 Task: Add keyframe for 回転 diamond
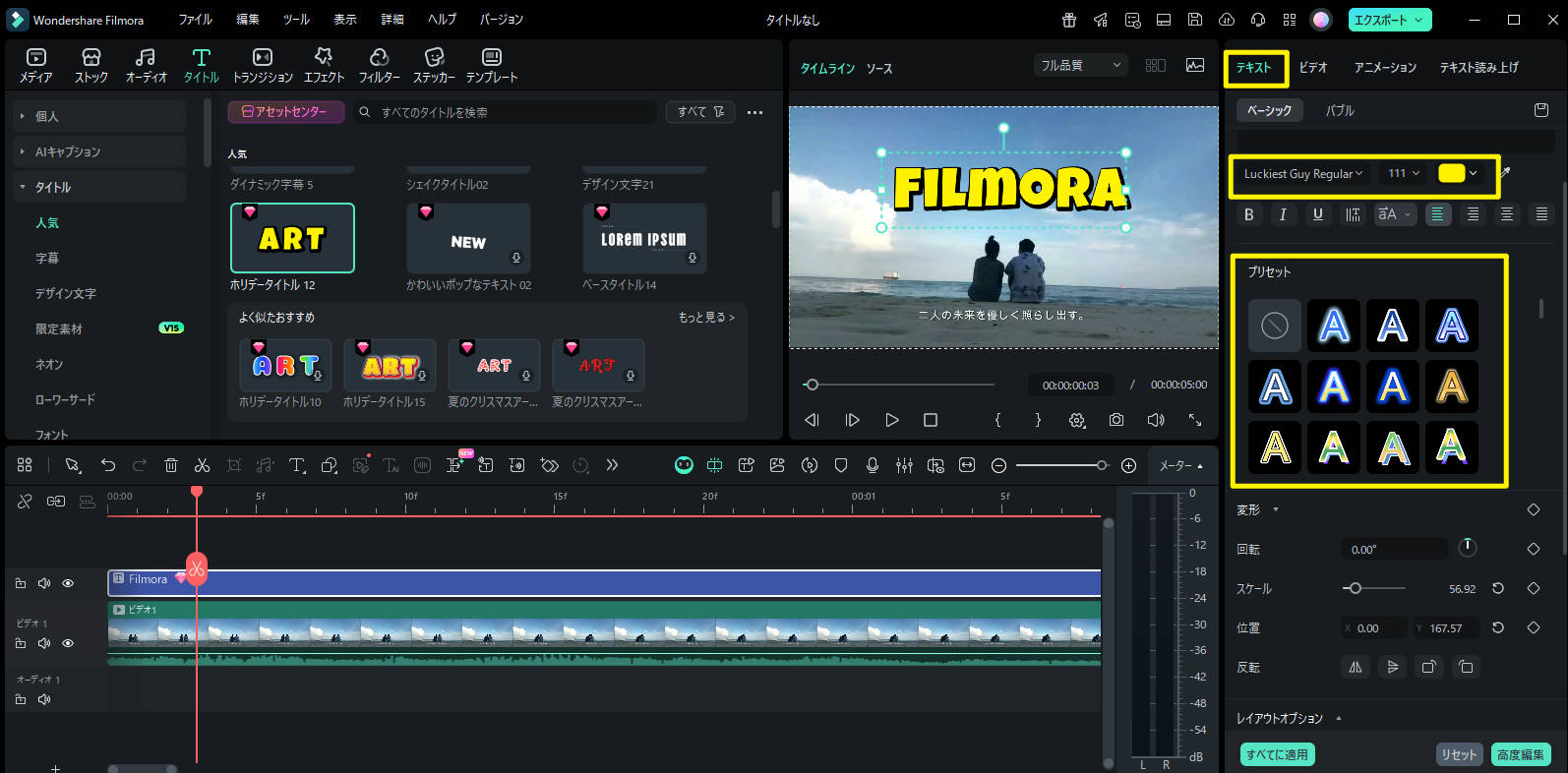[x=1533, y=549]
